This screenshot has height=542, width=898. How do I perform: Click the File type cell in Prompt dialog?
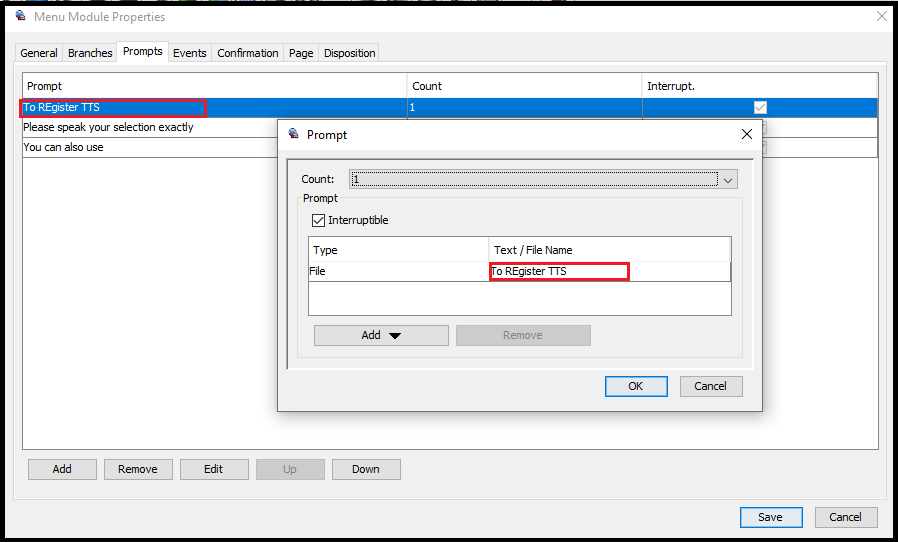point(398,271)
